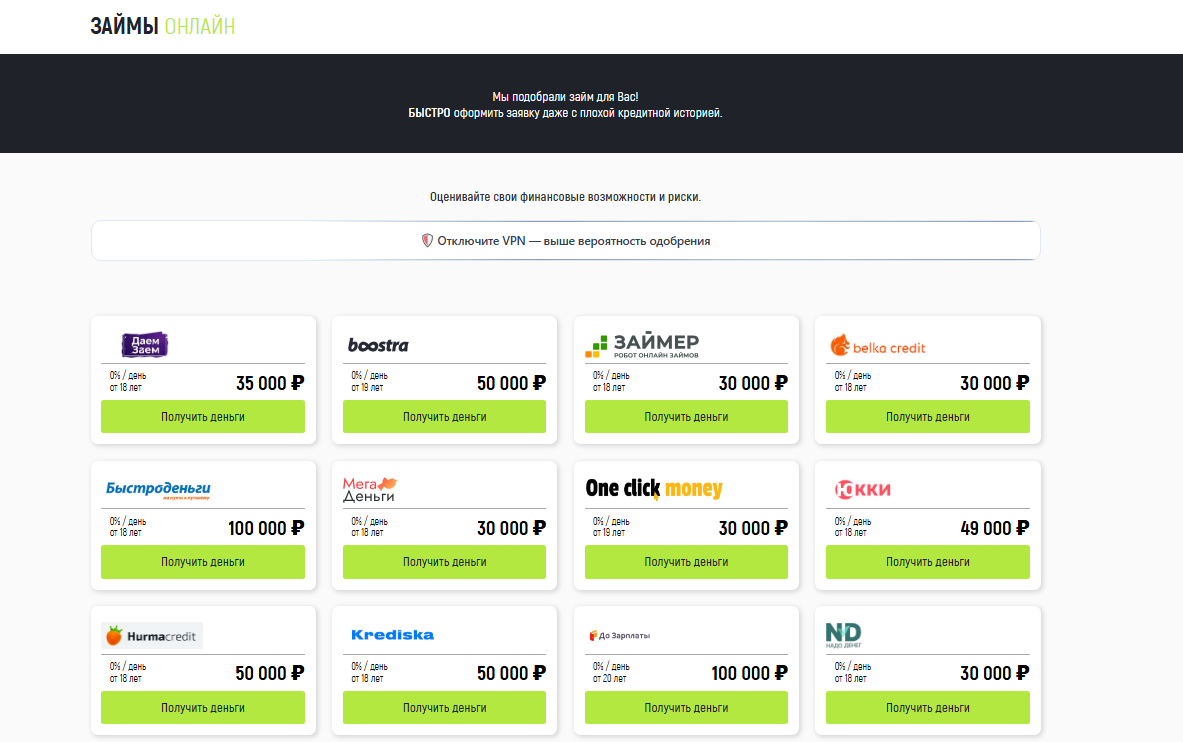The height and width of the screenshot is (742, 1183).
Task: Click Получить деньги under Быстроденьги
Action: tap(203, 562)
